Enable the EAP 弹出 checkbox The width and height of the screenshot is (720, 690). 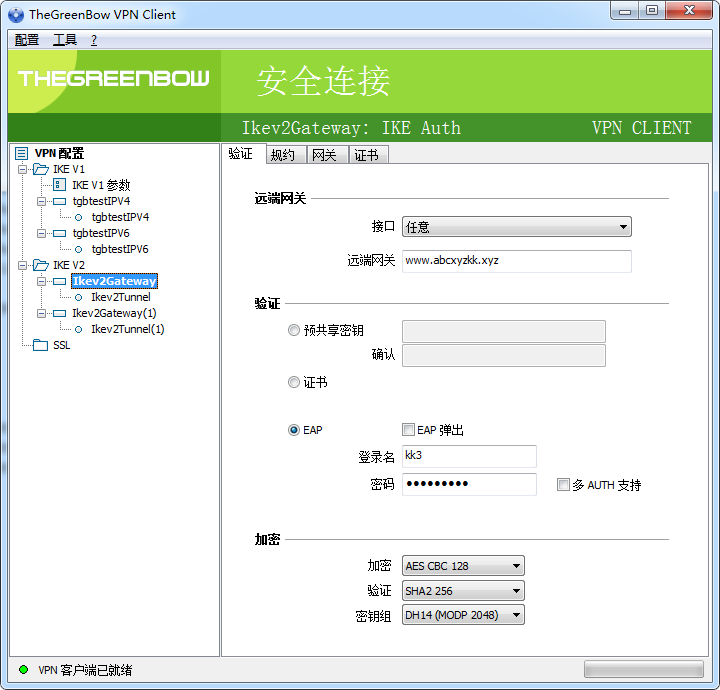pos(408,430)
